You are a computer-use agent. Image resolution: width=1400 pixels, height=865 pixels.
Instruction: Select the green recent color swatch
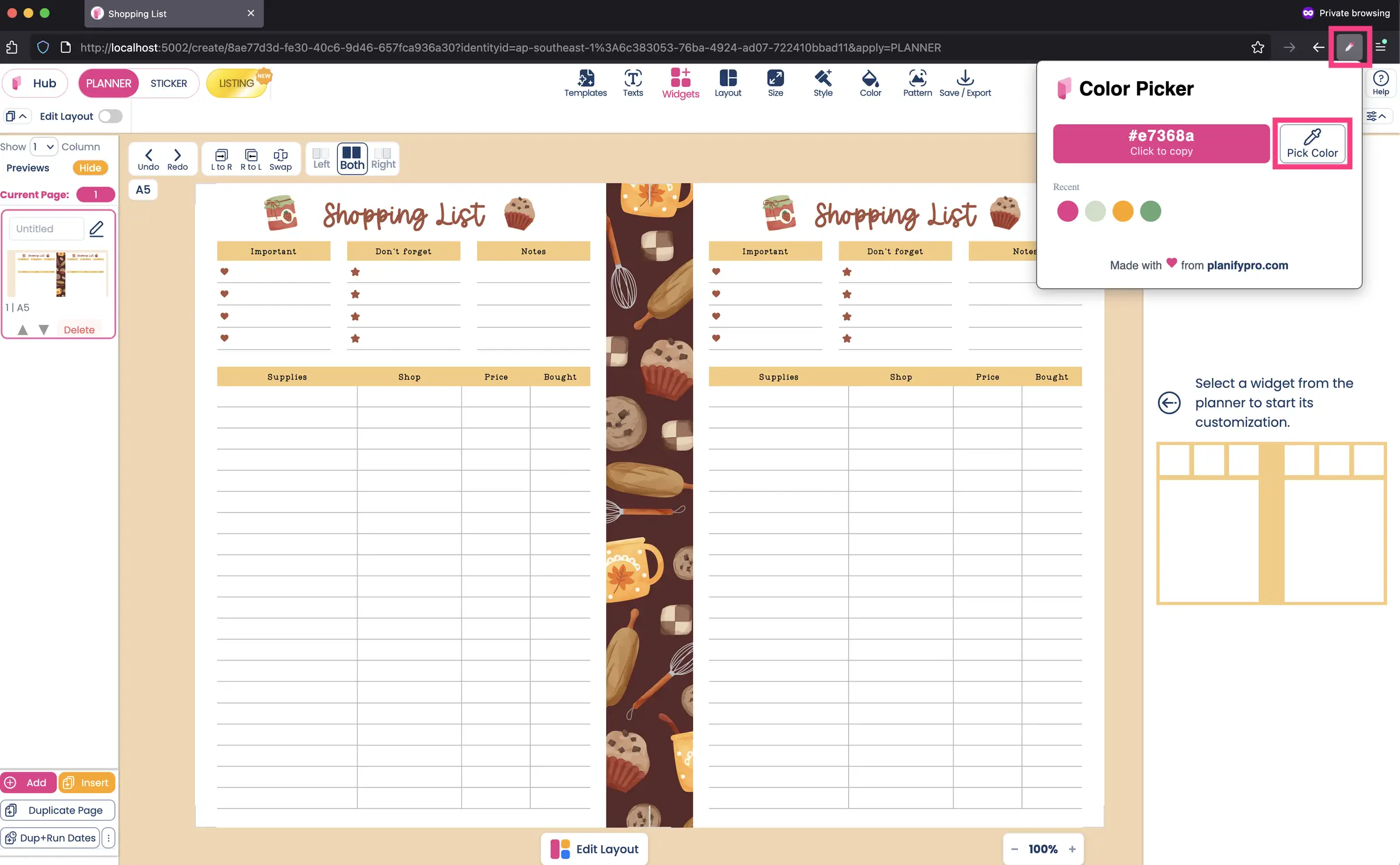1150,211
